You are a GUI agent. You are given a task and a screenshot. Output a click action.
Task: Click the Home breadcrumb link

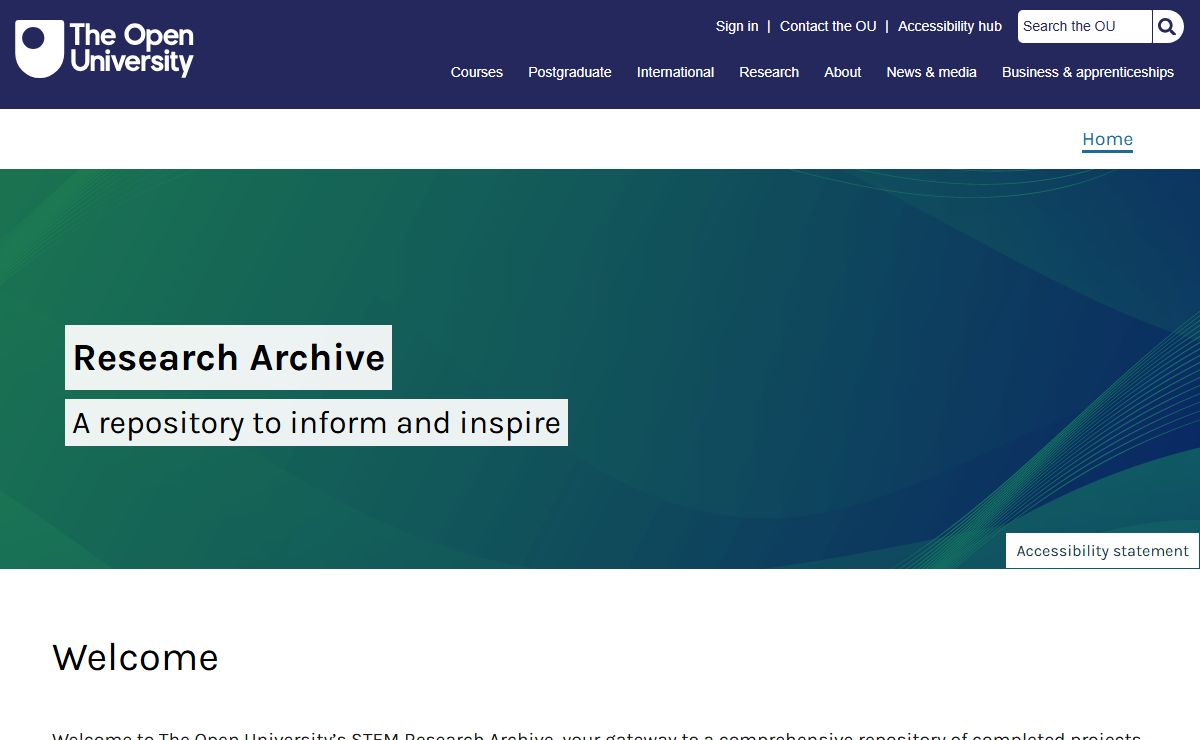point(1107,139)
